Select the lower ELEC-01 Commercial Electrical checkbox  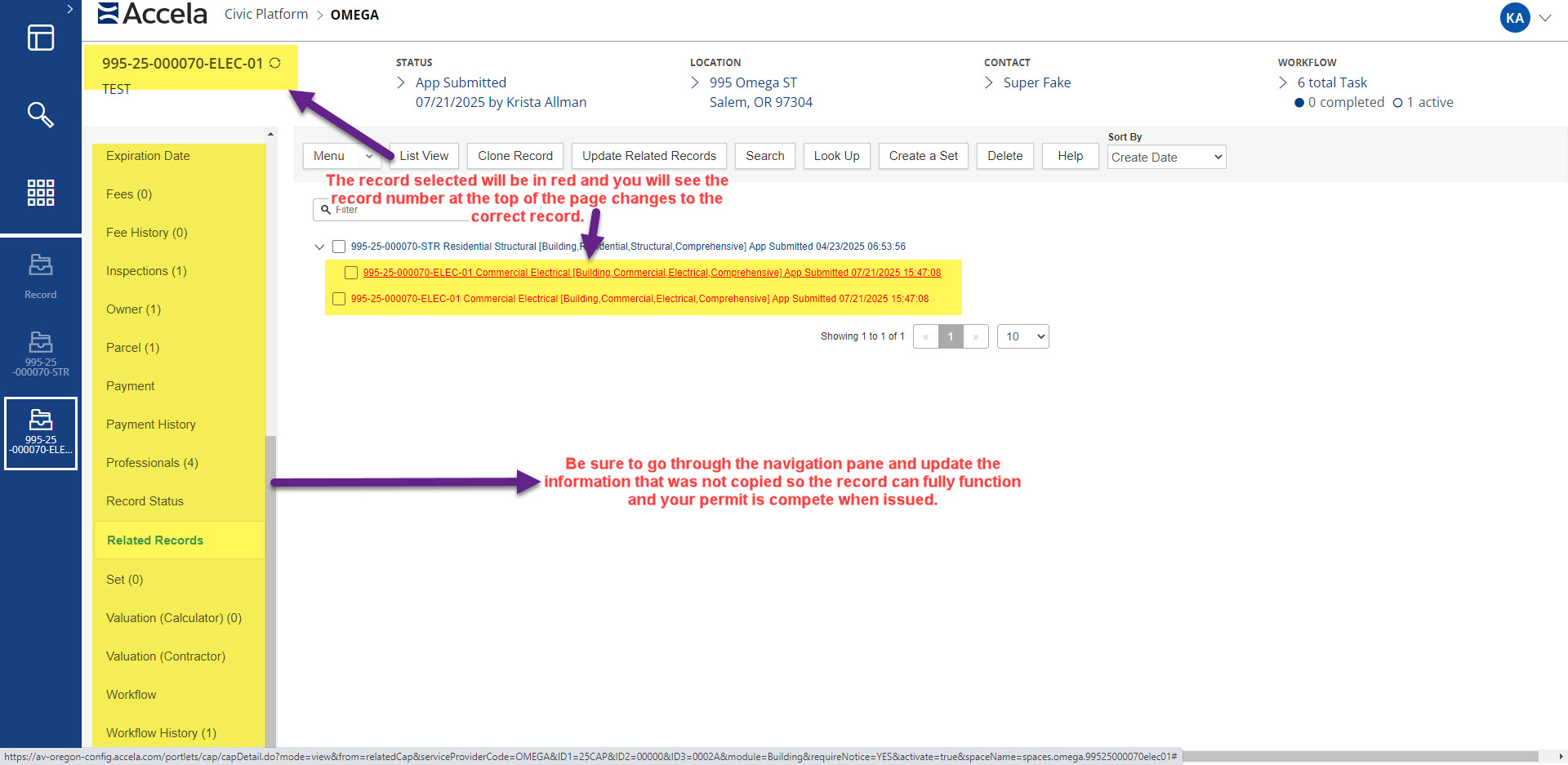[x=339, y=299]
